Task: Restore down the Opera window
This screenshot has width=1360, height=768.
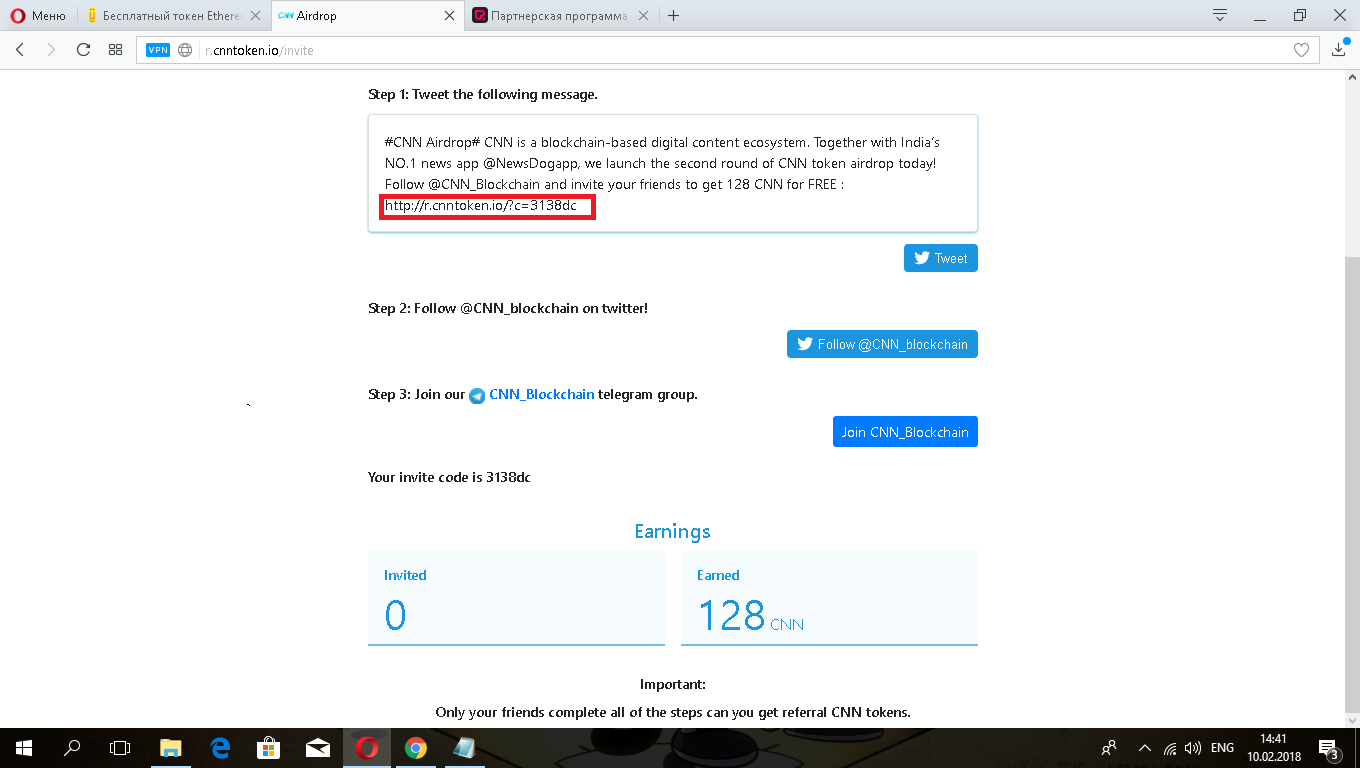Action: [x=1299, y=15]
